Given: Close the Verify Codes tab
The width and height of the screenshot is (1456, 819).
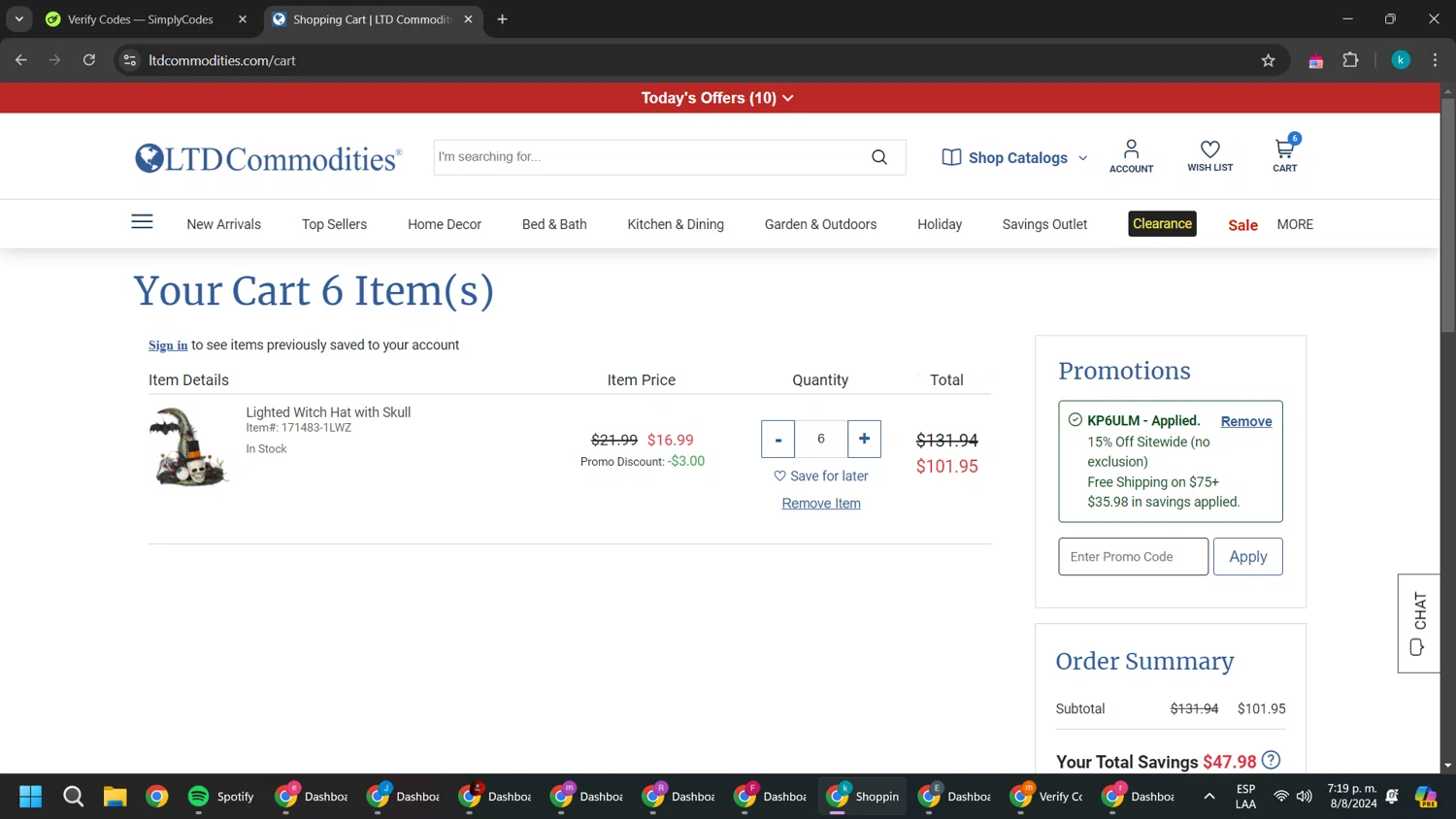Looking at the screenshot, I should [x=243, y=19].
